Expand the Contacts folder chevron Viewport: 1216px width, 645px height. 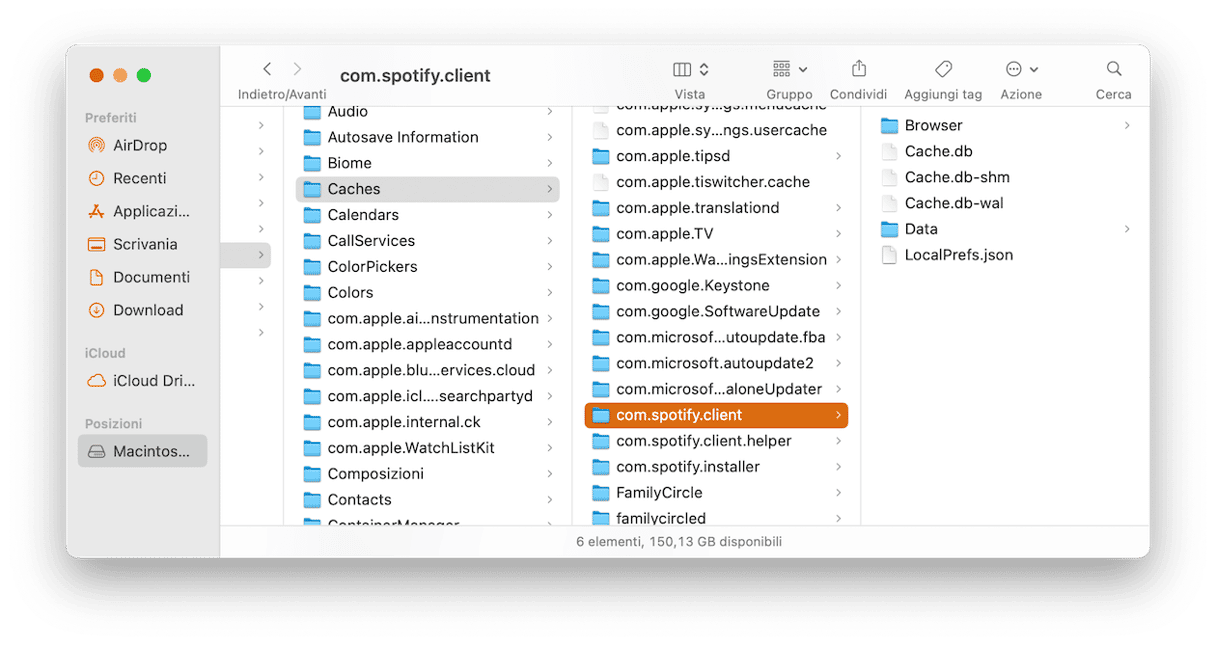point(550,500)
